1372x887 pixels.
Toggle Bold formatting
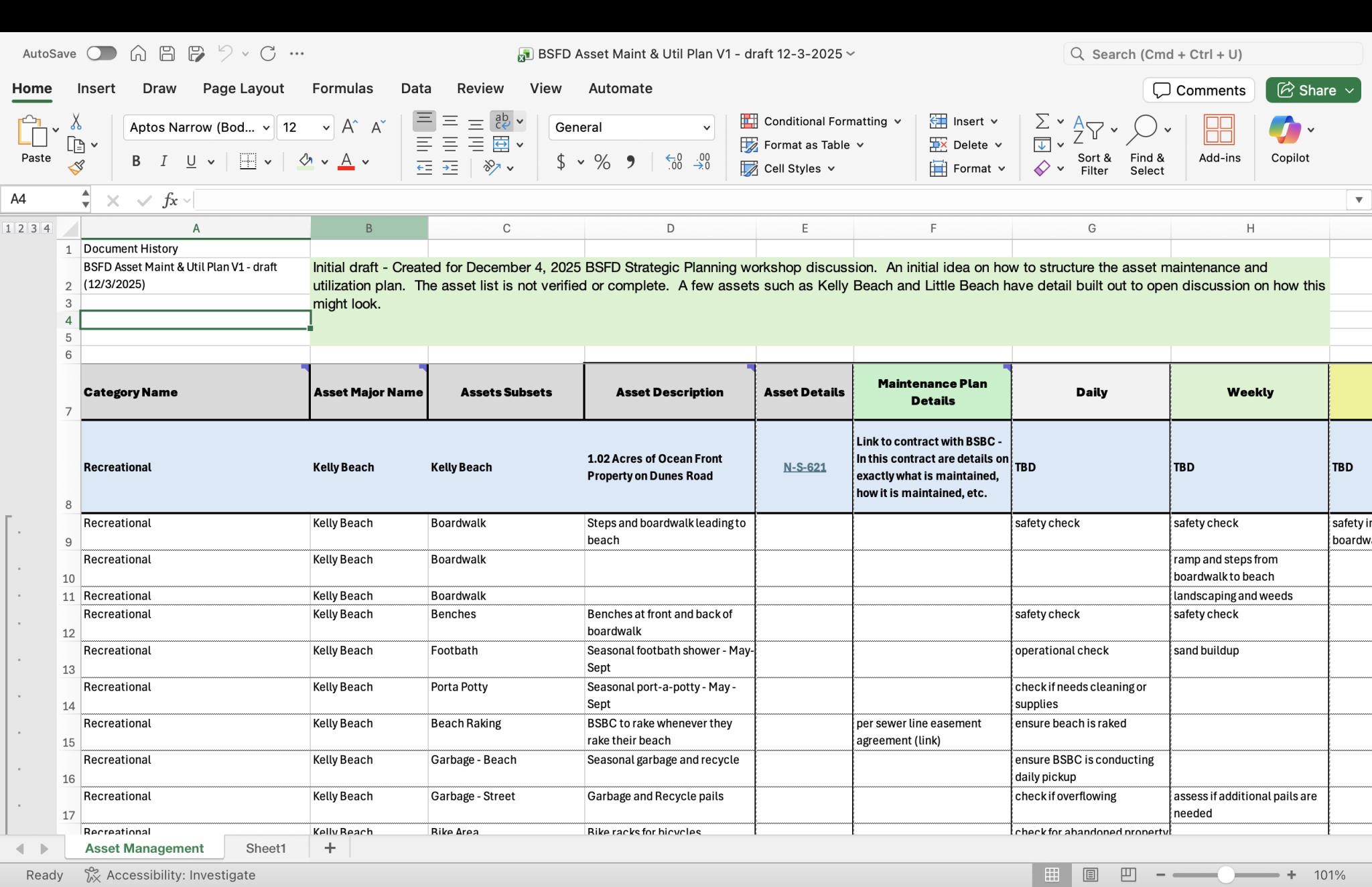[x=136, y=161]
